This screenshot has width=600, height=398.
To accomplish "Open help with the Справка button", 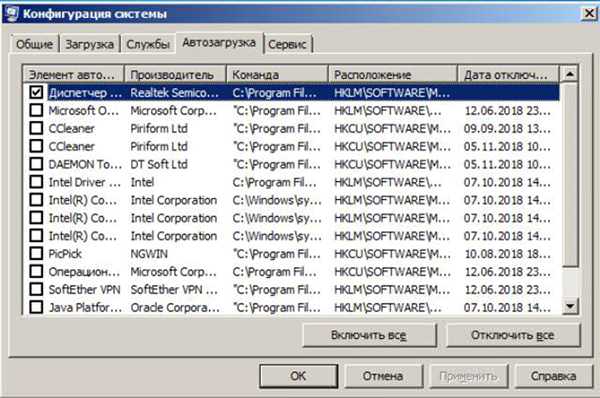I will (x=553, y=376).
